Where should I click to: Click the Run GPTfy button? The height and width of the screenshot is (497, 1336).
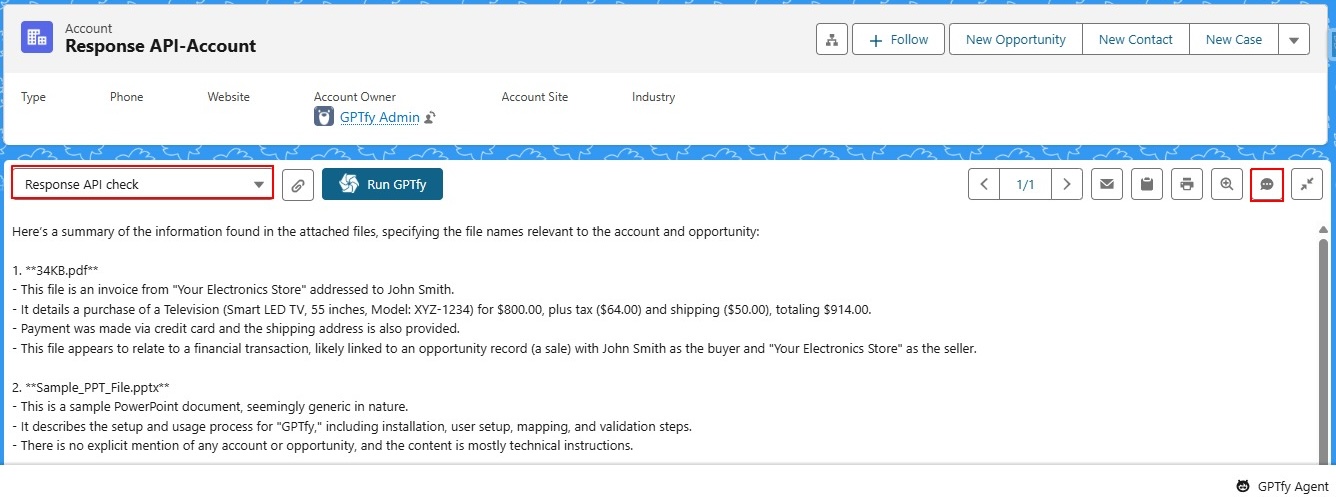tap(382, 184)
